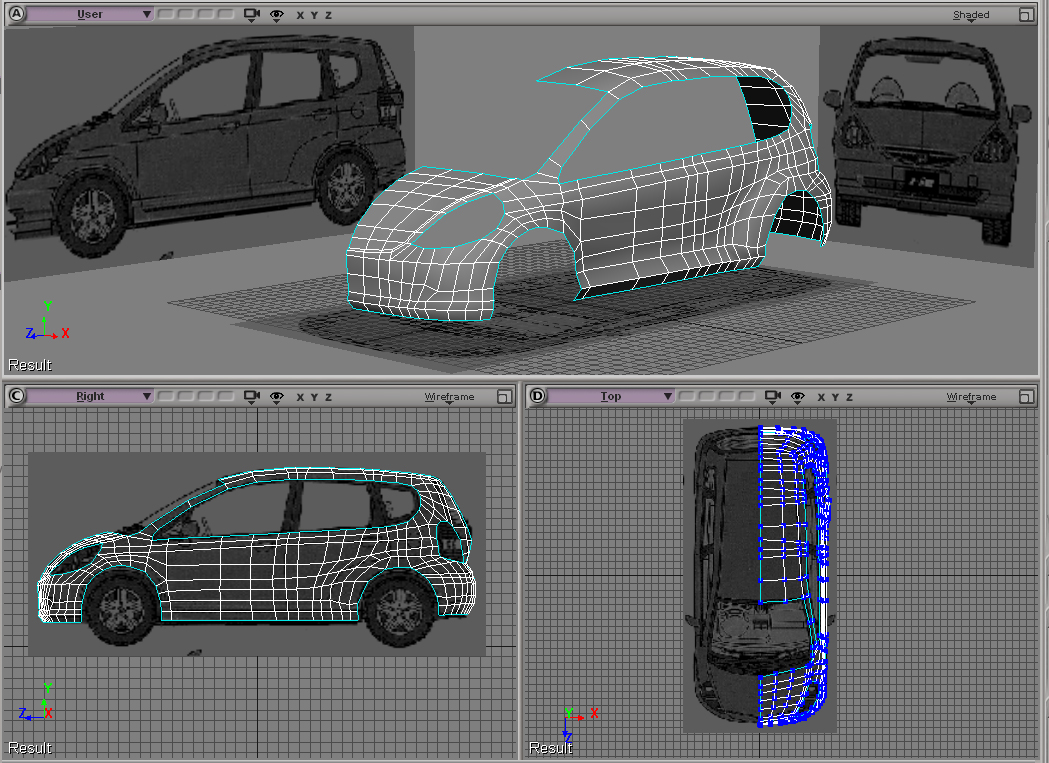Open the Wireframe display dropdown in viewport D

point(971,398)
